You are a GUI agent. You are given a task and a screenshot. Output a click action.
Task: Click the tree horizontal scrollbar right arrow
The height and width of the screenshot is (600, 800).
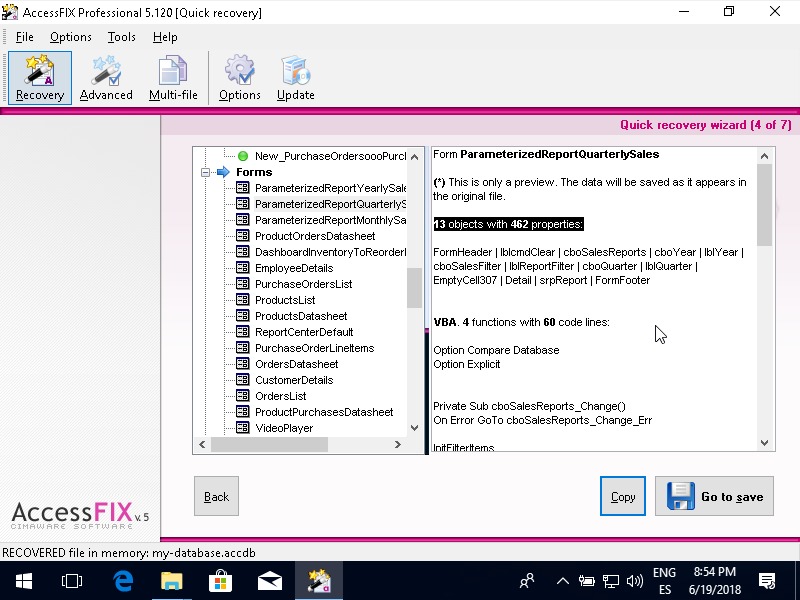point(398,444)
